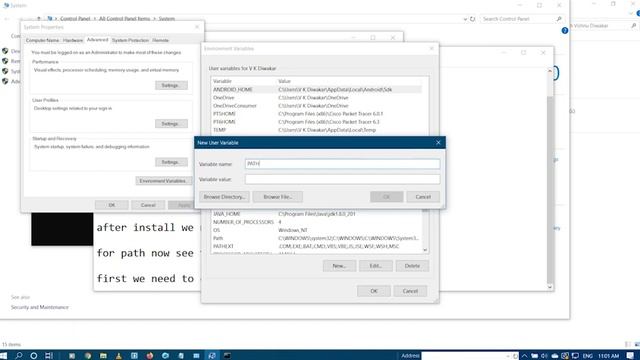
Task: Focus the Variable name field
Action: (342, 164)
